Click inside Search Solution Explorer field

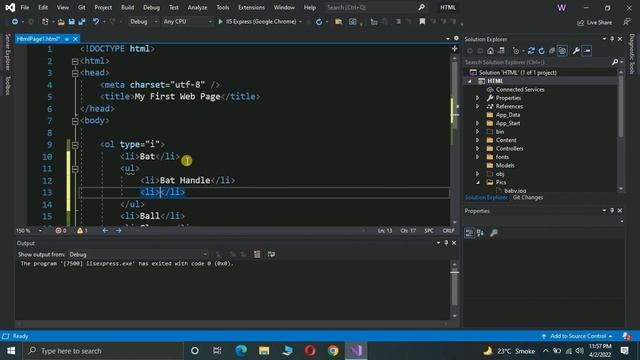coord(537,62)
